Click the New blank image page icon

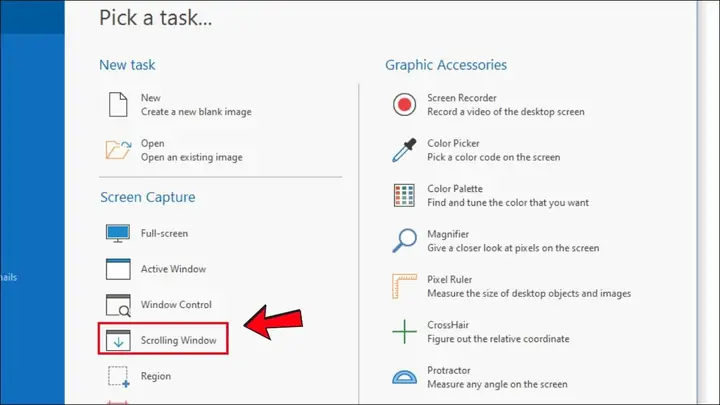118,104
